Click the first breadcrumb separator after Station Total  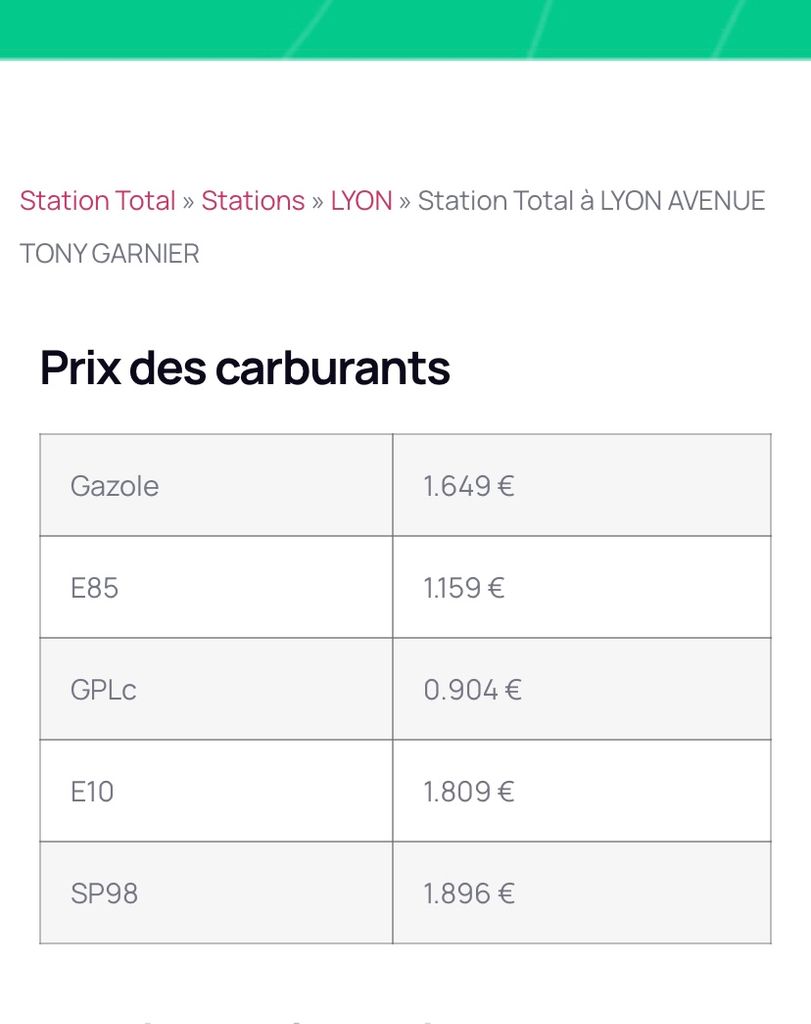[x=189, y=202]
